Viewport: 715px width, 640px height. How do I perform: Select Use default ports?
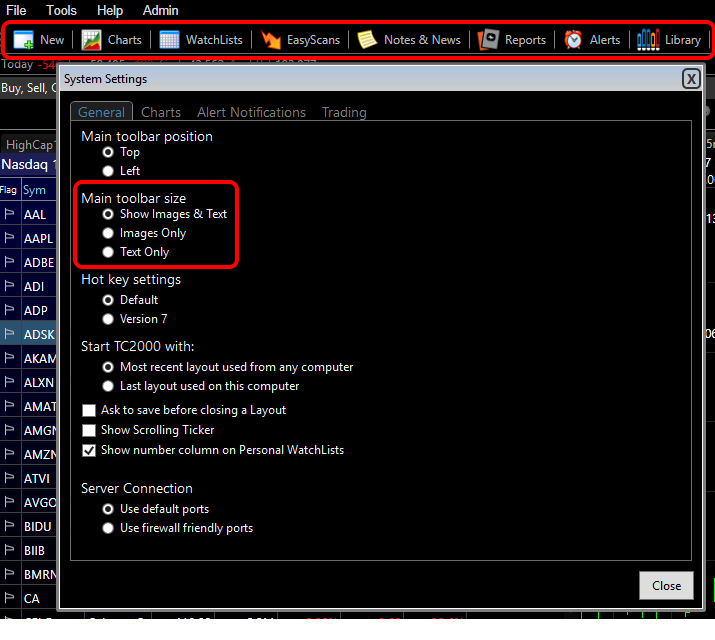108,509
